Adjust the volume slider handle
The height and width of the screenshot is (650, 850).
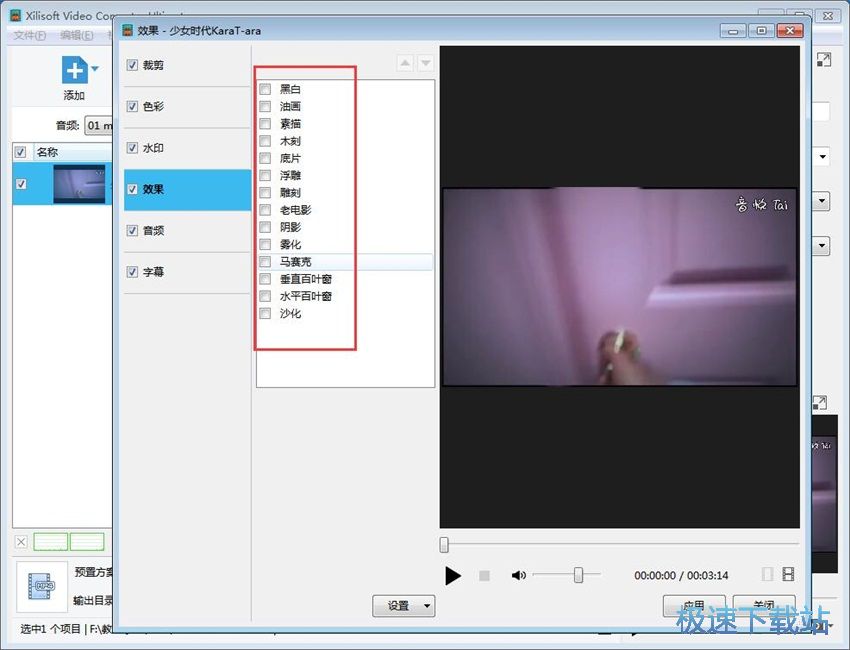[x=578, y=575]
